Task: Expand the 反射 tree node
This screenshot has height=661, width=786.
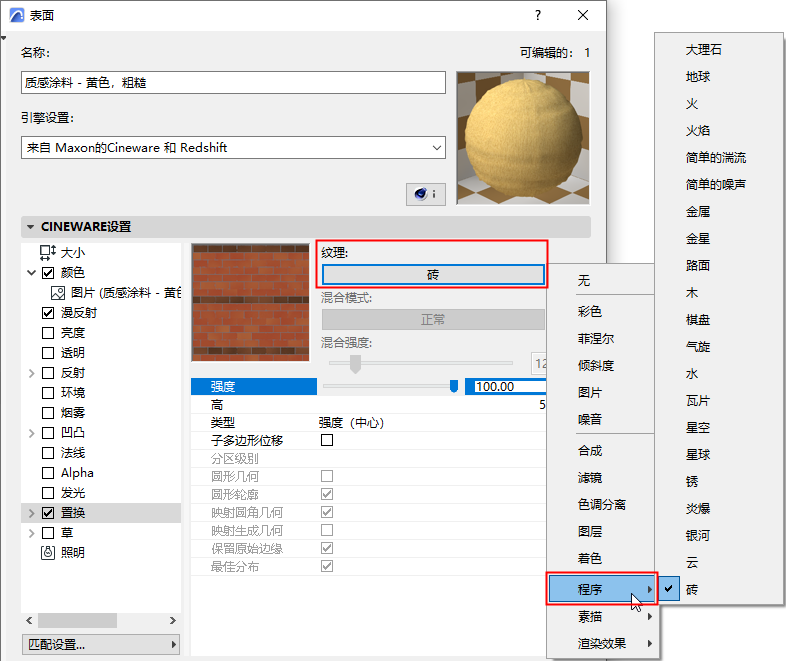Action: (x=32, y=373)
